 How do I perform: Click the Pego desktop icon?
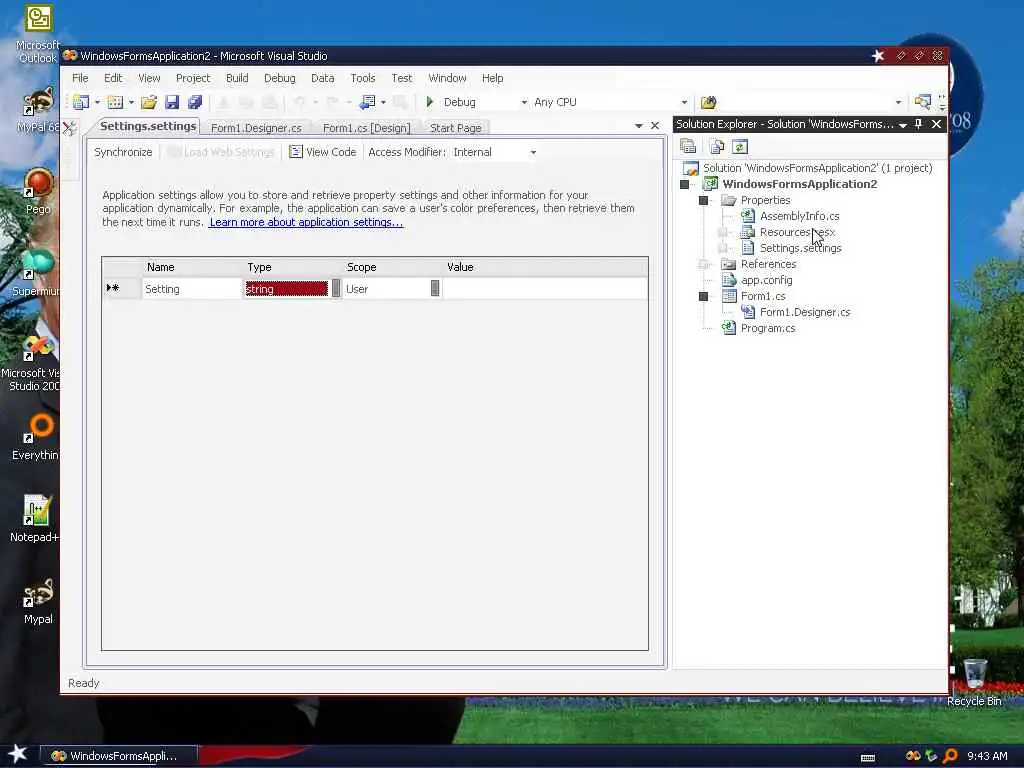[38, 191]
